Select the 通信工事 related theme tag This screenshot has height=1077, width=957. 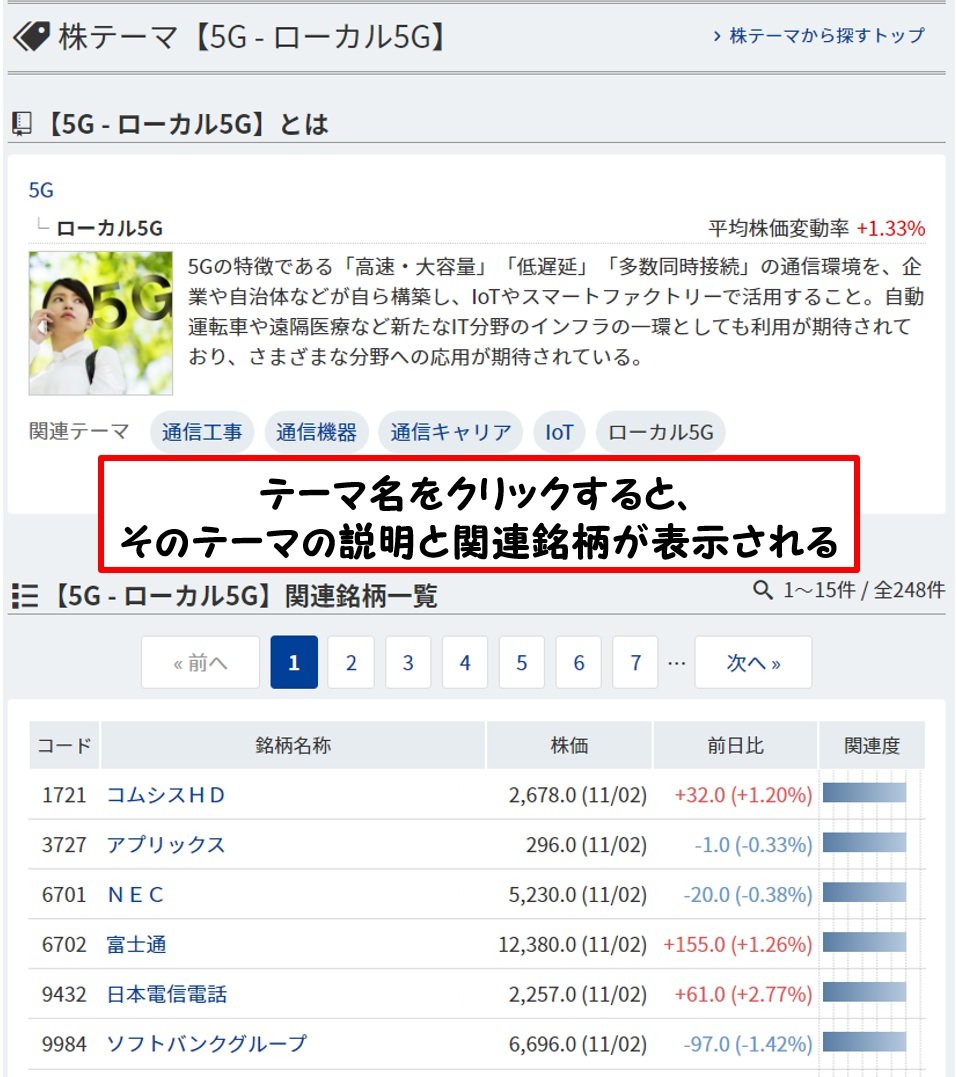pyautogui.click(x=202, y=432)
